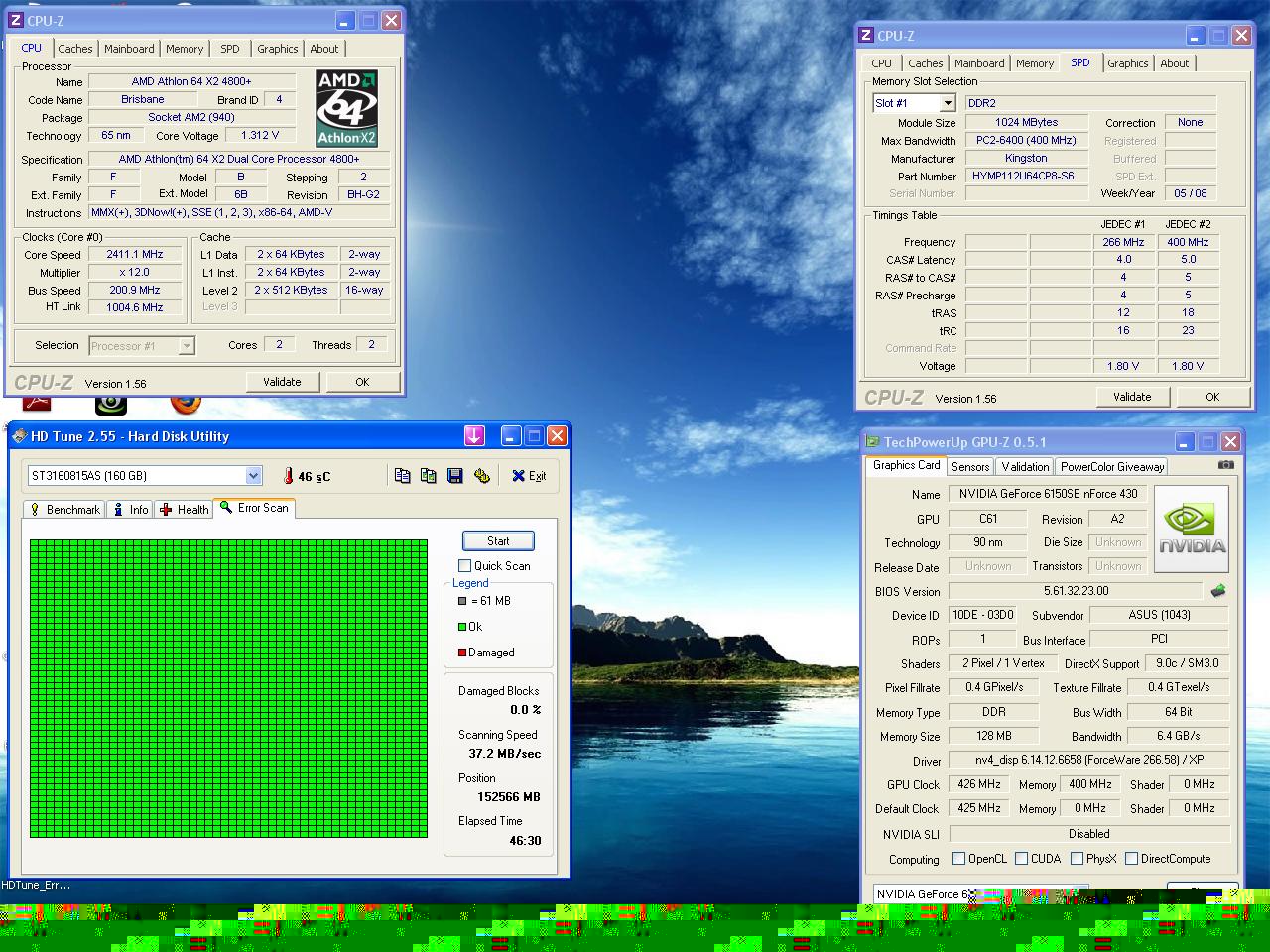Click the red Damaged legend swatch
This screenshot has height=952, width=1270.
click(462, 653)
